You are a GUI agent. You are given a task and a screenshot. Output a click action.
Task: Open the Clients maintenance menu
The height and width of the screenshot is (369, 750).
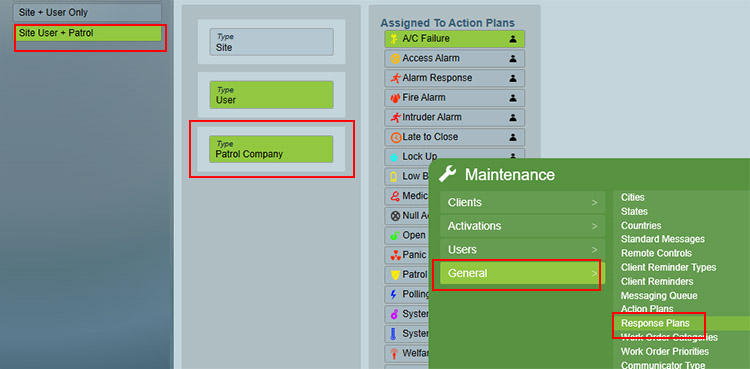[523, 202]
